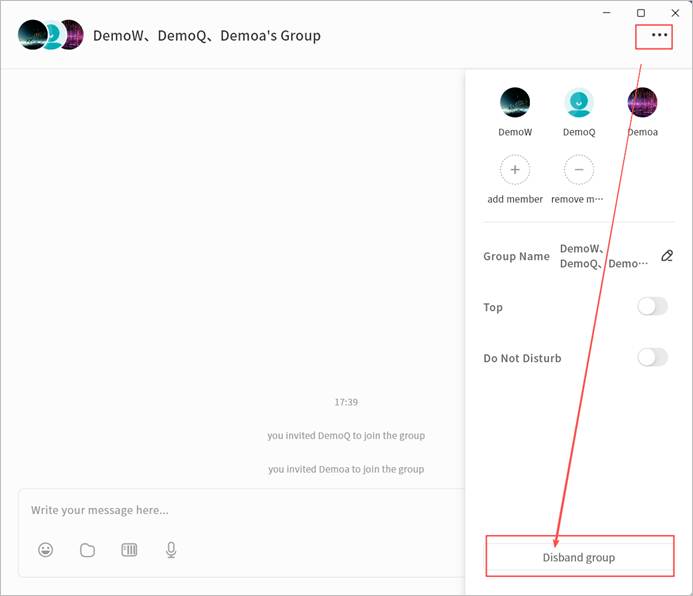Select DemoQ member avatar in panel
Viewport: 693px width, 596px height.
[578, 102]
